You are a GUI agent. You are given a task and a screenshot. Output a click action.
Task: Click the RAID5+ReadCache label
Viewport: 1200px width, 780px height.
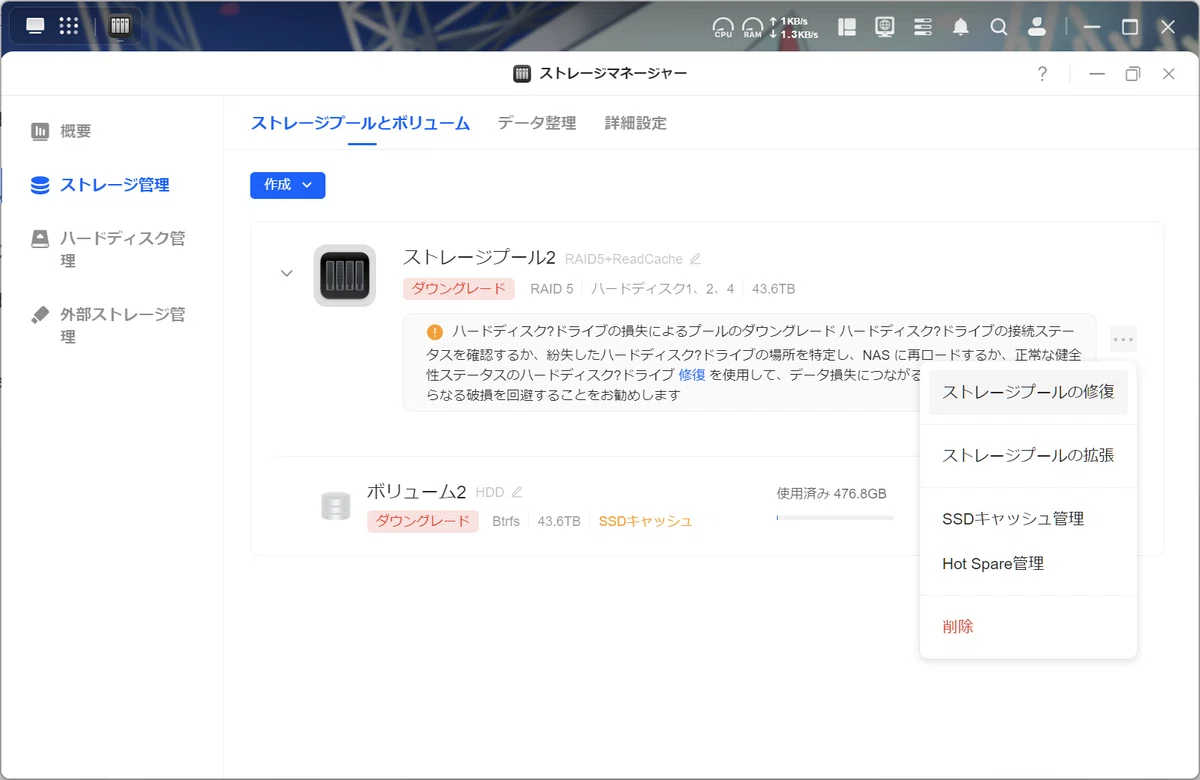624,259
